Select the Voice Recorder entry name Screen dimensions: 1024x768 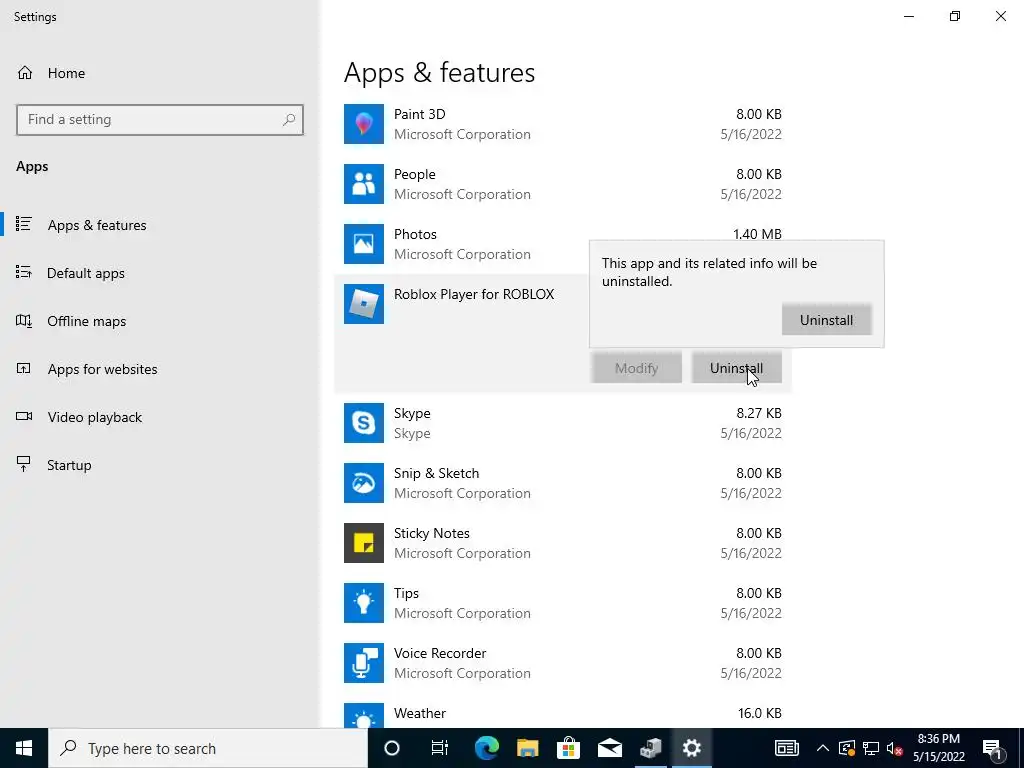pos(440,654)
